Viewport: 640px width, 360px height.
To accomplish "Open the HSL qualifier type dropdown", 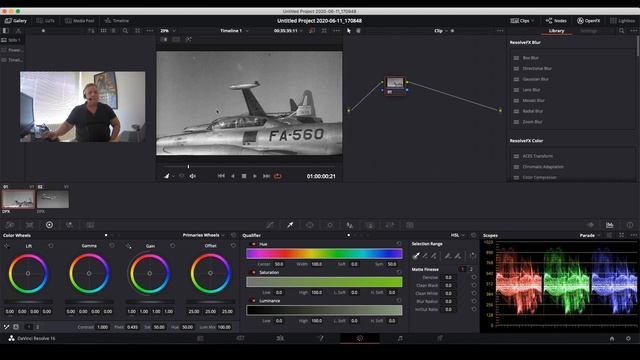I will 457,235.
